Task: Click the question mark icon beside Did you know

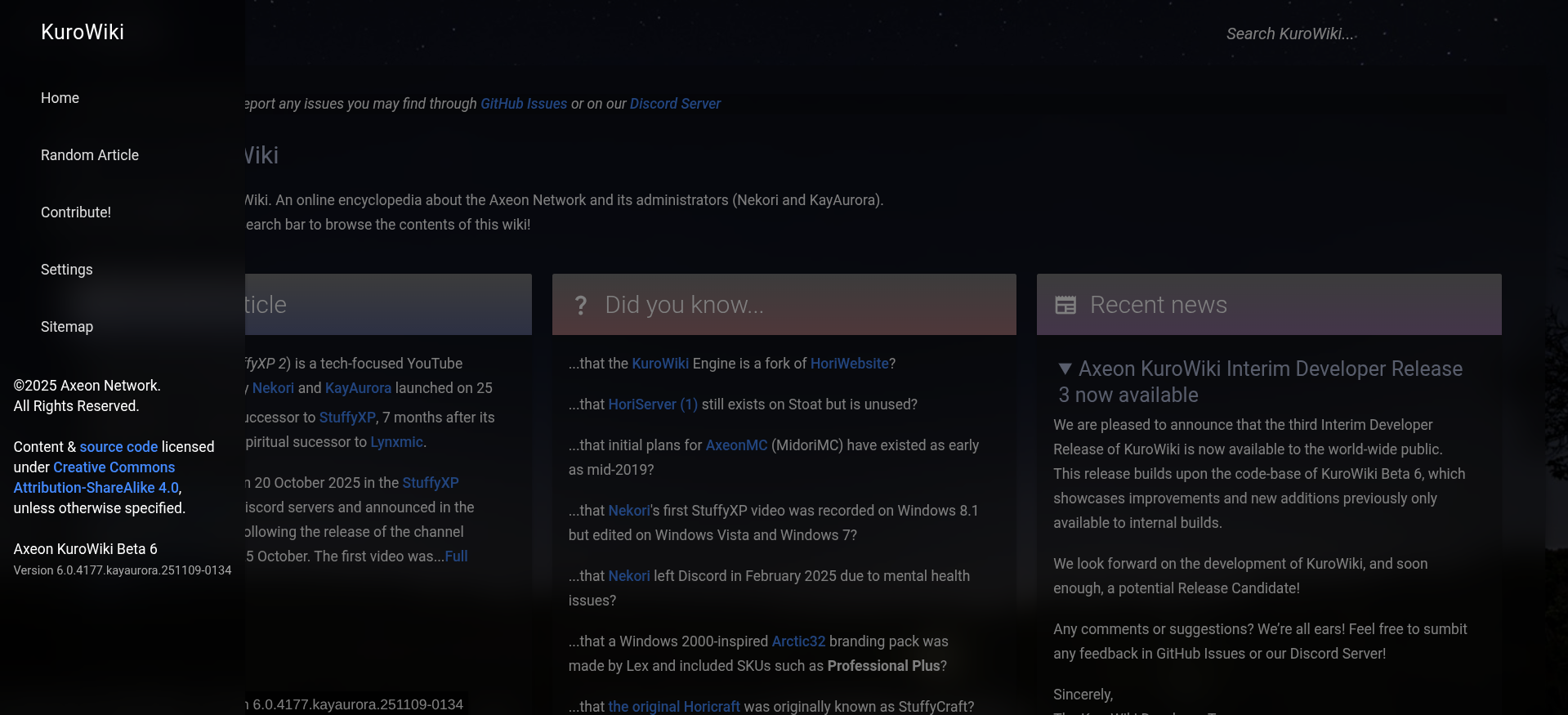Action: point(580,305)
